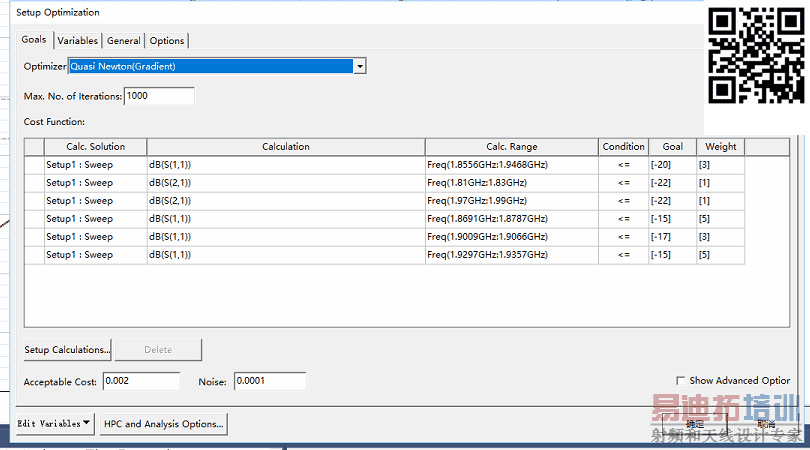
Task: Click the Noise input field
Action: pos(270,381)
